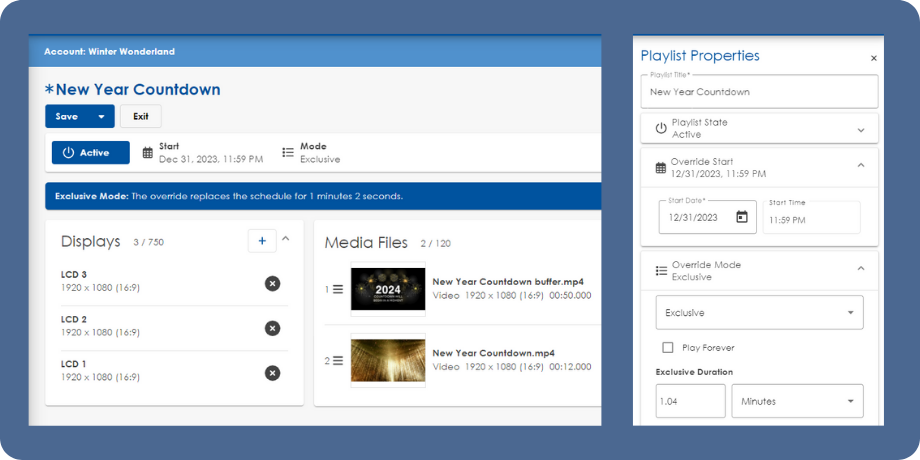
Task: Click the Playlist Title input field
Action: point(759,92)
